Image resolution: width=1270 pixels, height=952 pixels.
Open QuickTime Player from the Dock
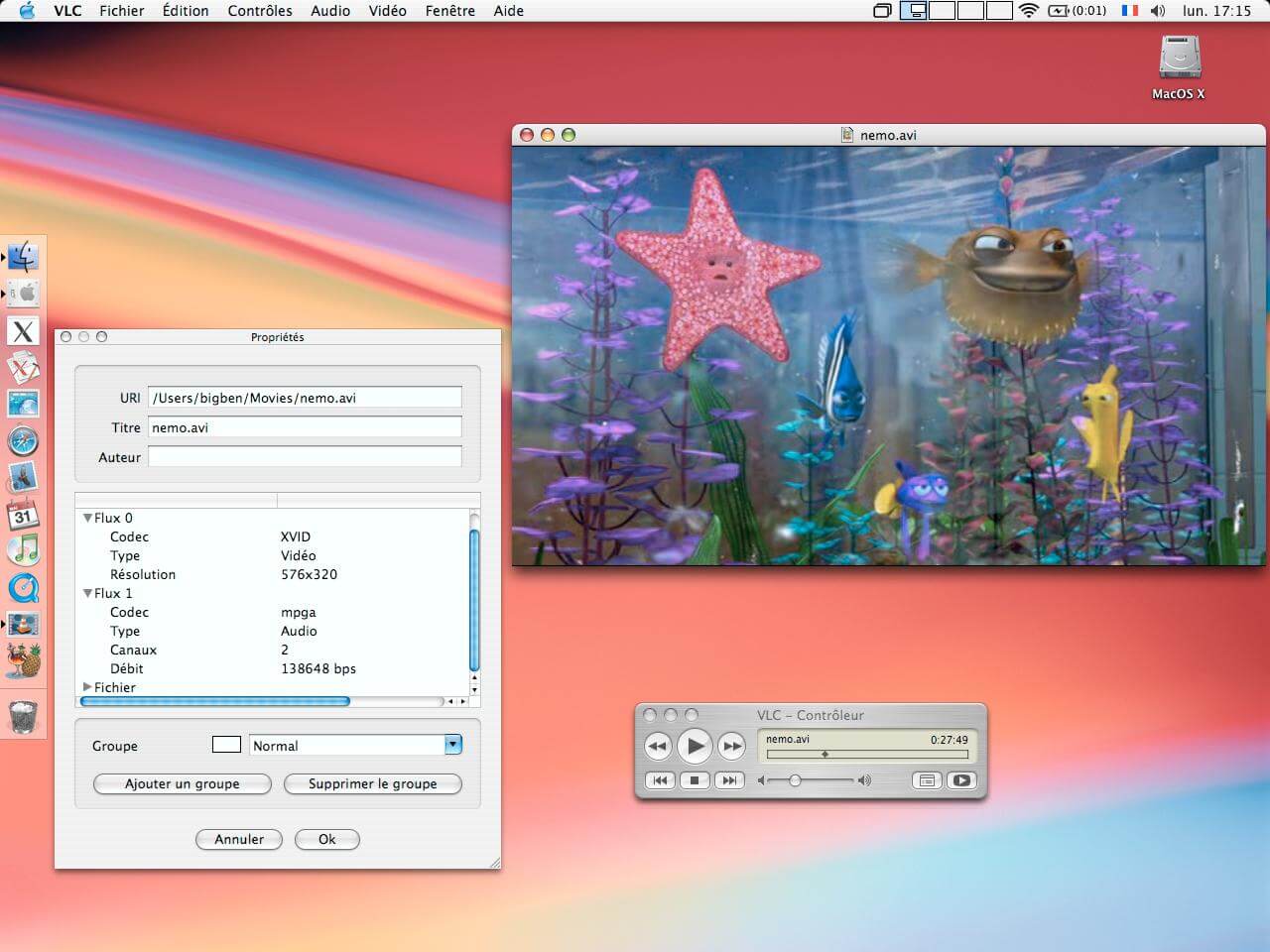point(24,588)
